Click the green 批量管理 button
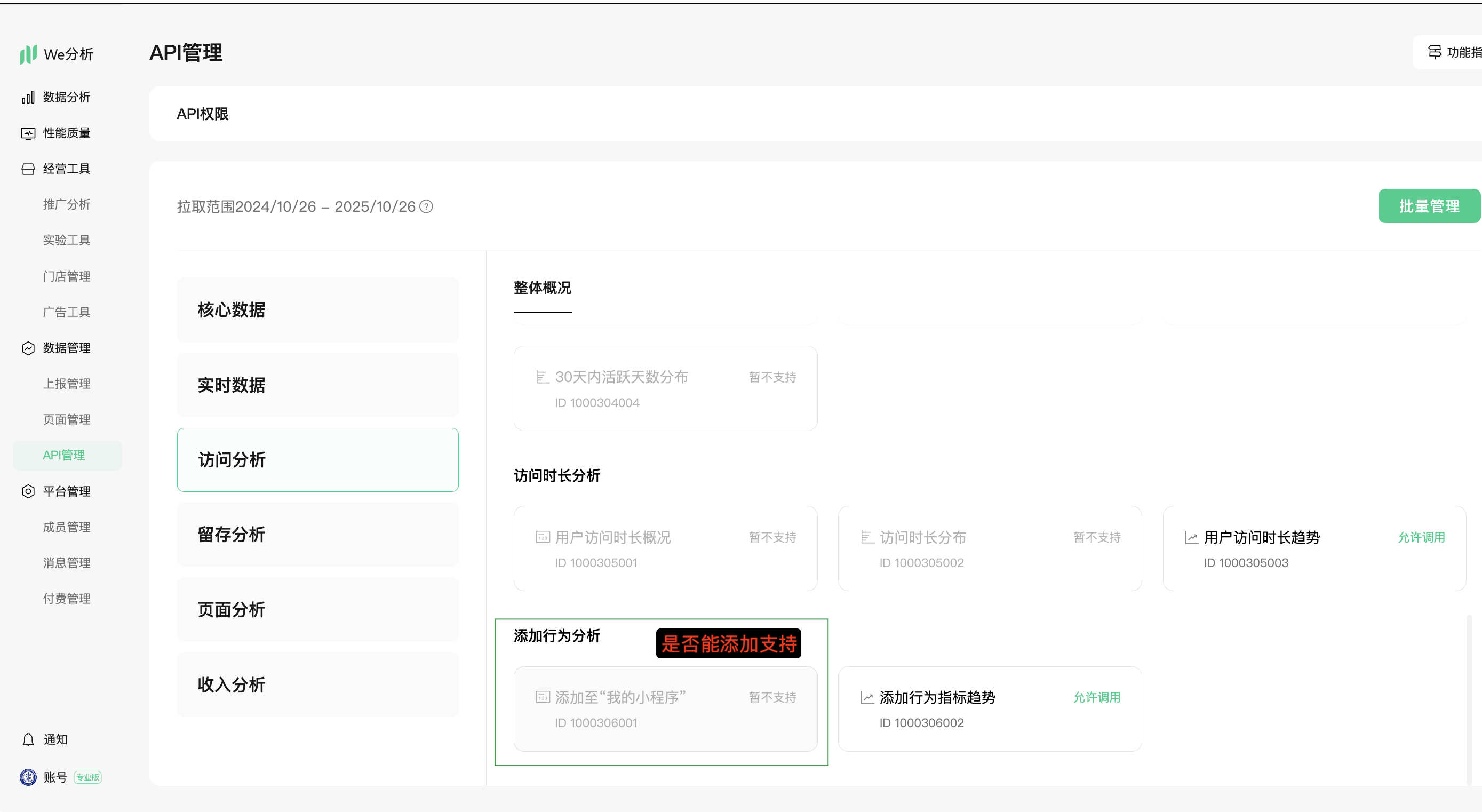Screen dimensions: 1482x812 click(1429, 206)
